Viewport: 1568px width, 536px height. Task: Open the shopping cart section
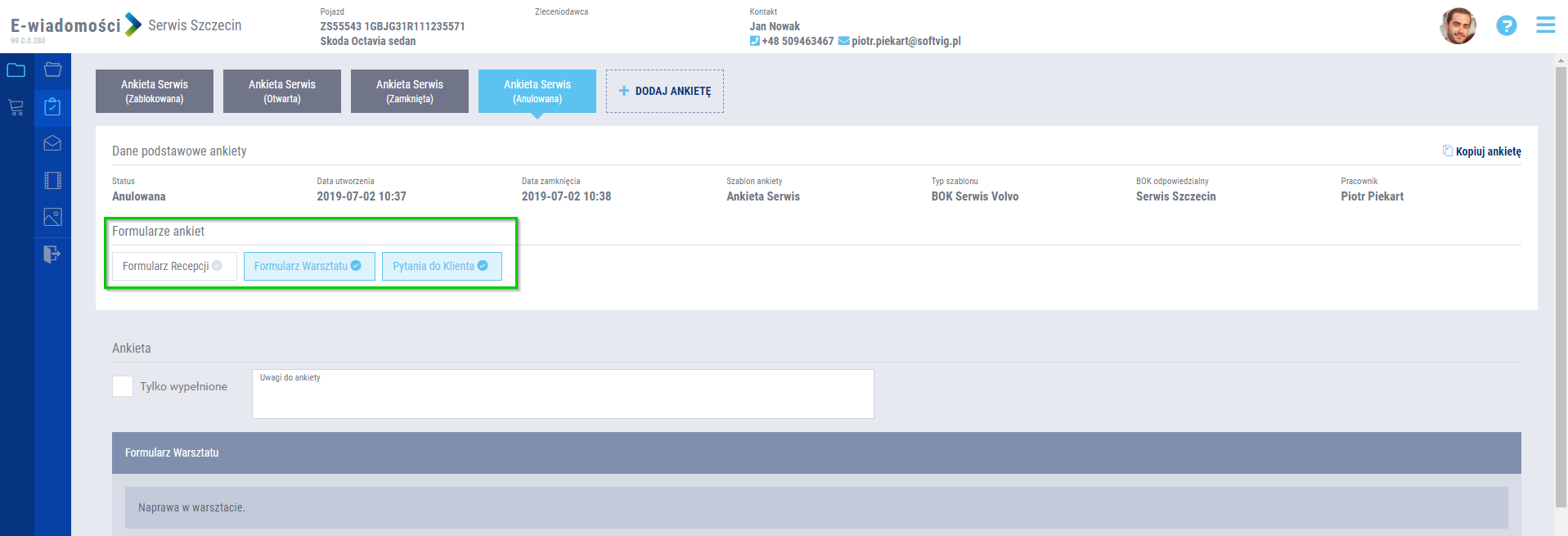(16, 107)
